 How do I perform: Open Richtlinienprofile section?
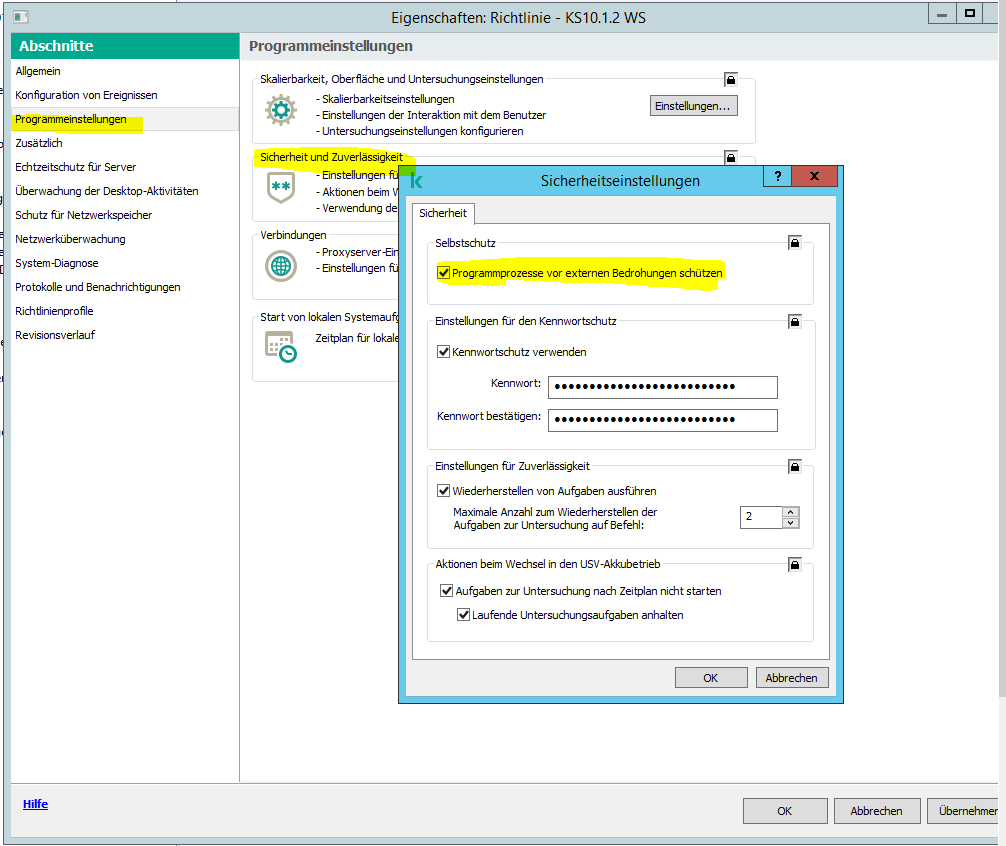55,311
